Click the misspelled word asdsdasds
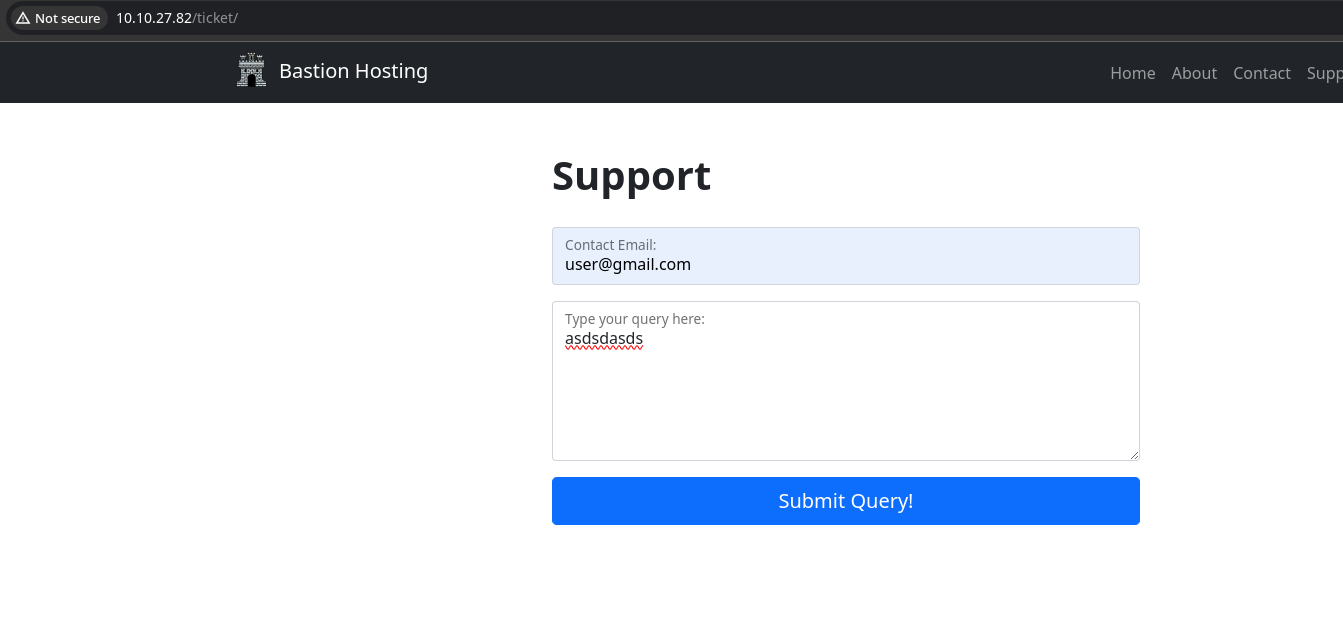The width and height of the screenshot is (1343, 618). pos(604,339)
